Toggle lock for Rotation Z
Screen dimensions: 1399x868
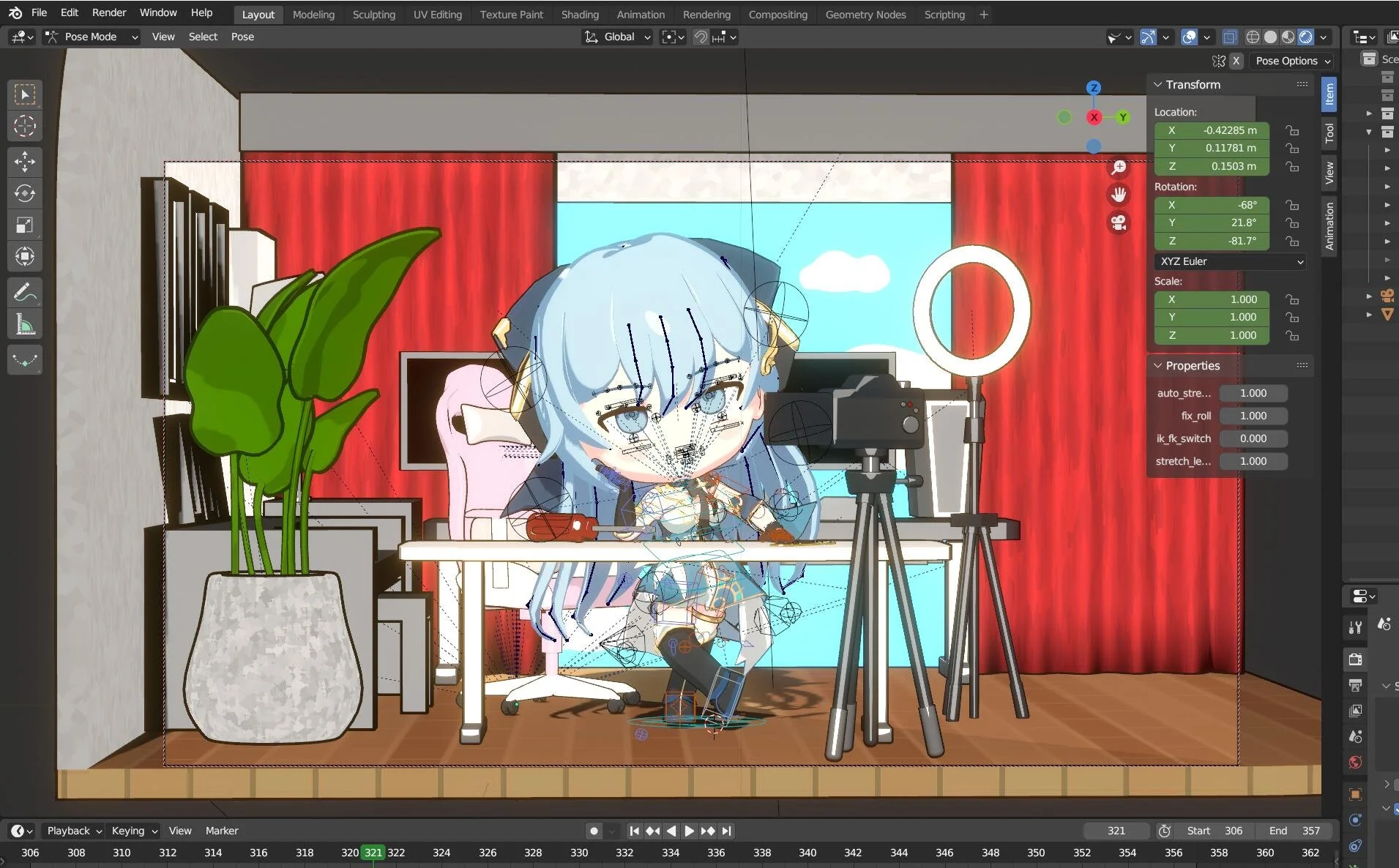pyautogui.click(x=1292, y=241)
